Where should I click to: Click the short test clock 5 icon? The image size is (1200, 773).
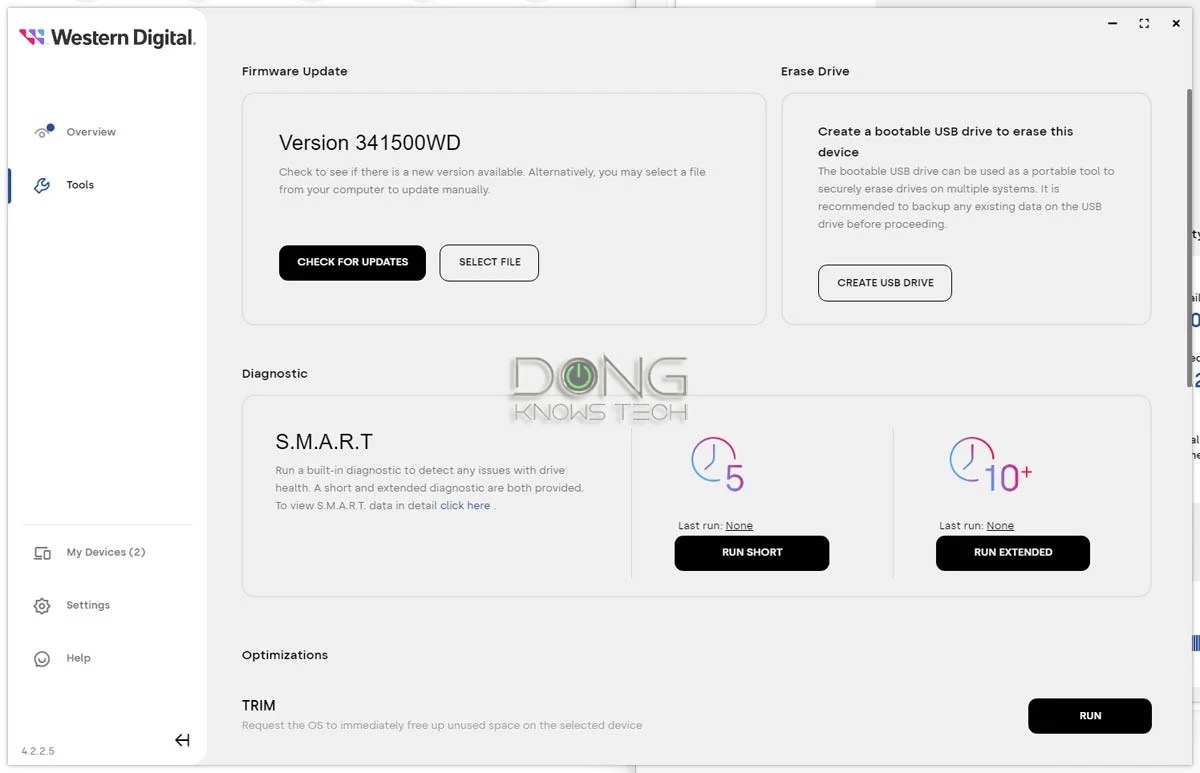click(x=717, y=464)
